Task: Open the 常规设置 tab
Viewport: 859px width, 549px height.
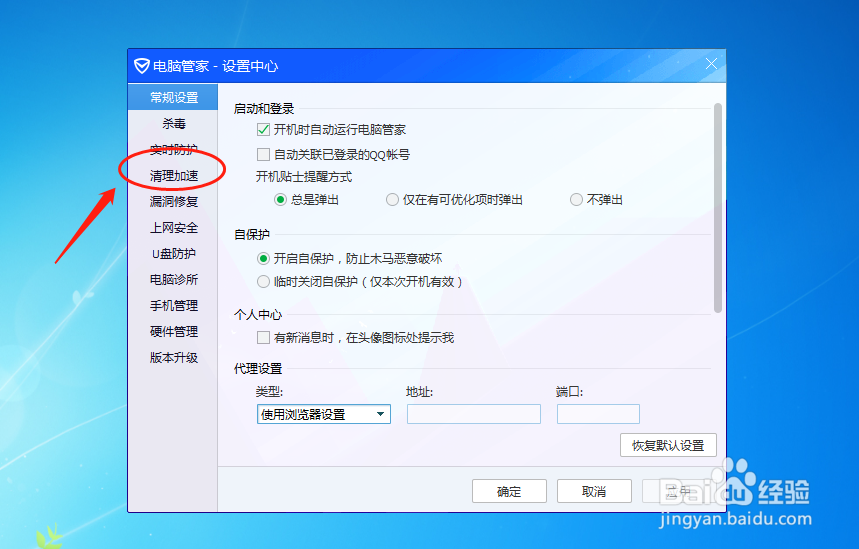Action: (x=173, y=98)
